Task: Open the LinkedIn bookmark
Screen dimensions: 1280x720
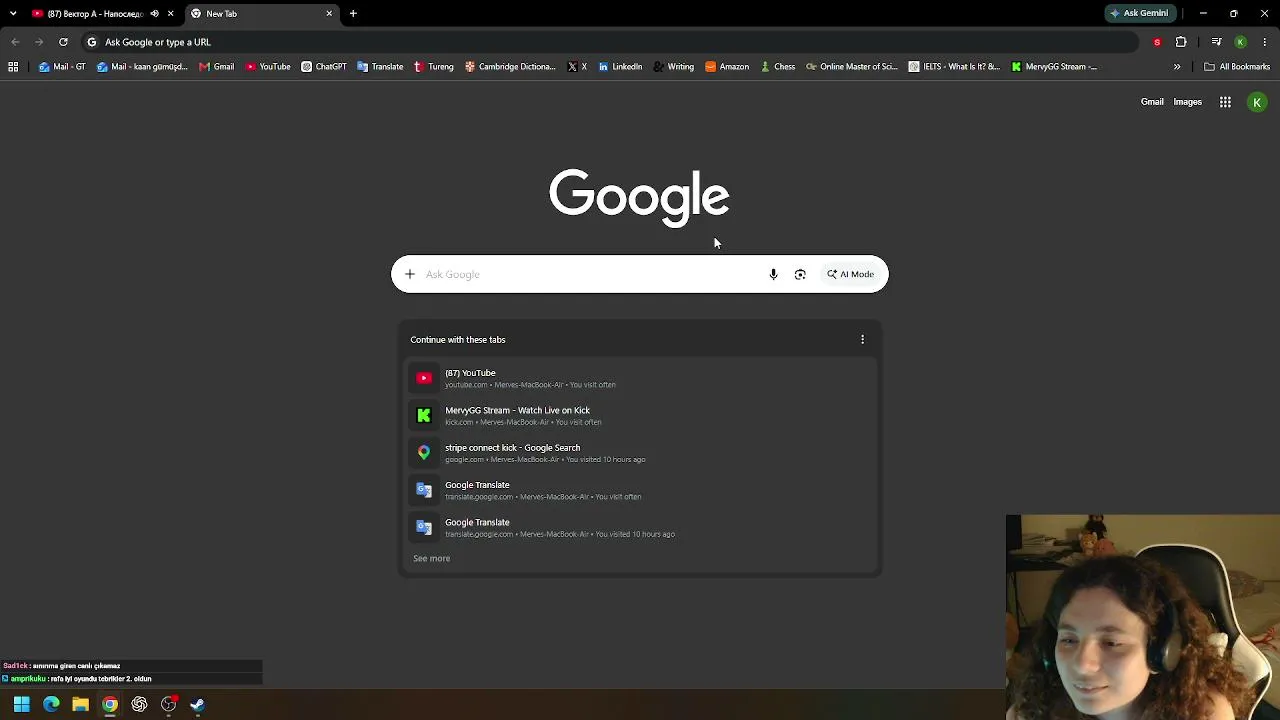Action: (x=620, y=67)
